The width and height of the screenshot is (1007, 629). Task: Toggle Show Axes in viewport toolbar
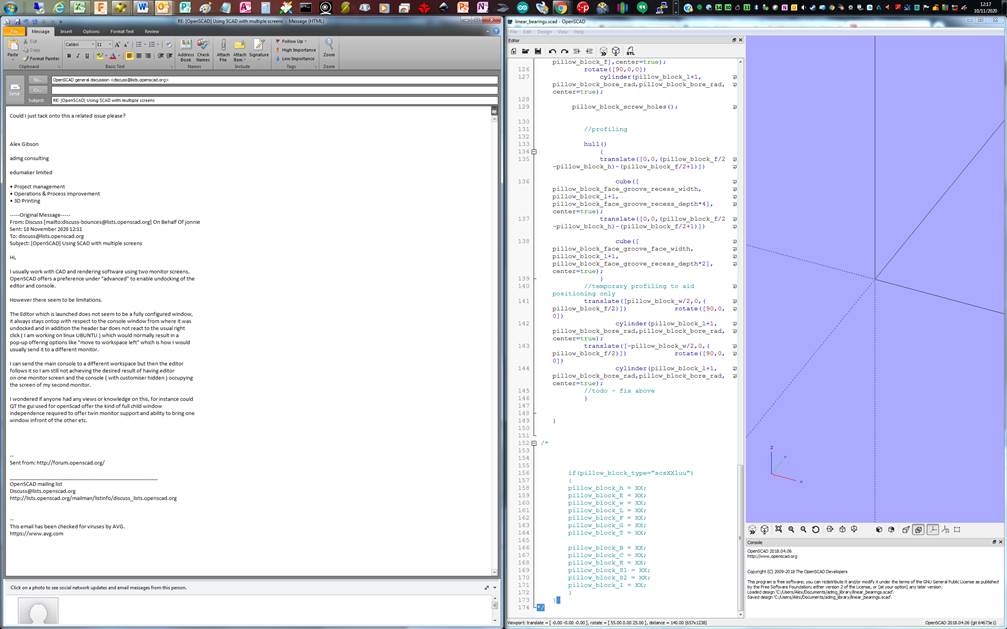(x=932, y=530)
